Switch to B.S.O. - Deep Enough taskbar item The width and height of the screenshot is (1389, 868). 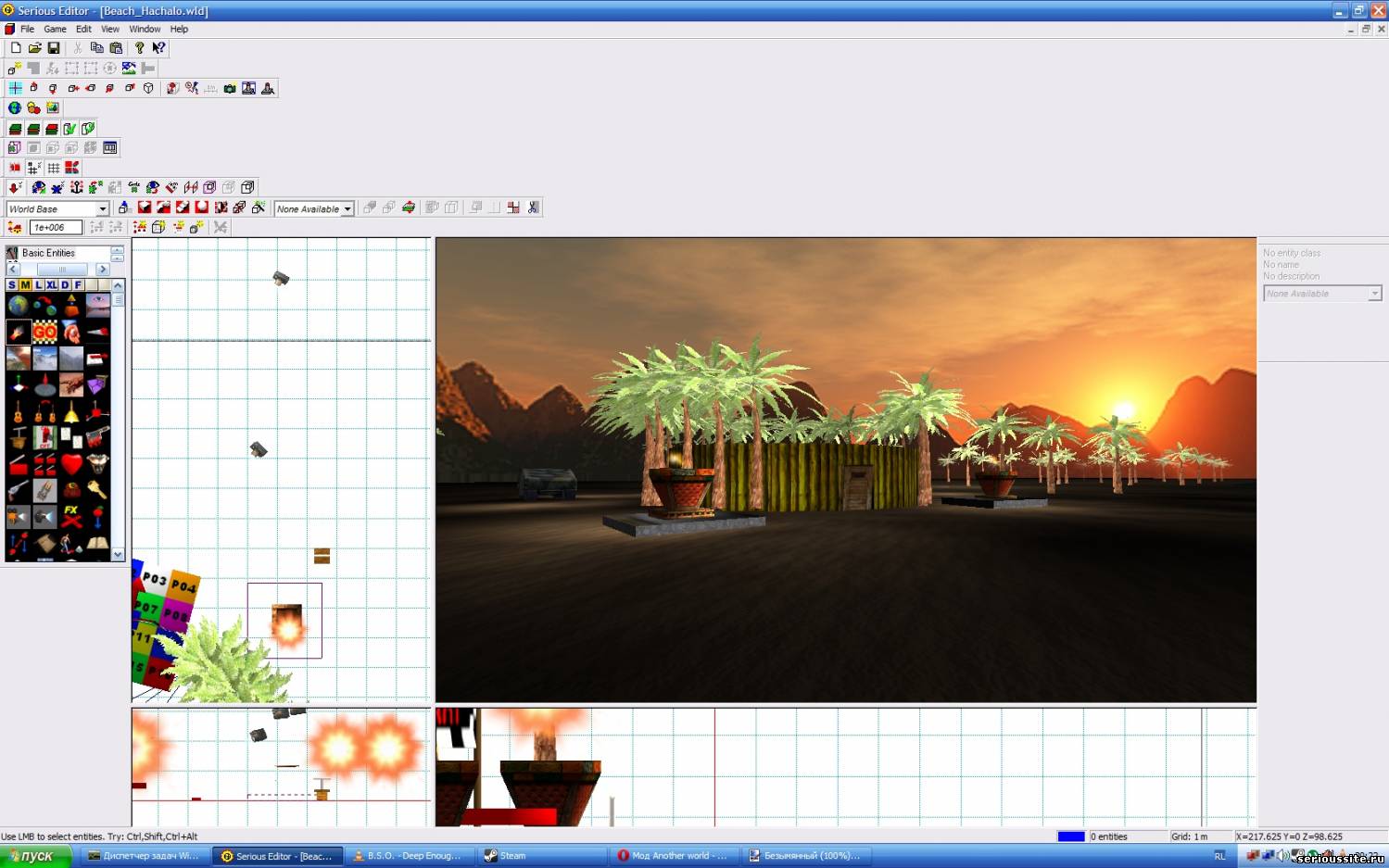[410, 856]
